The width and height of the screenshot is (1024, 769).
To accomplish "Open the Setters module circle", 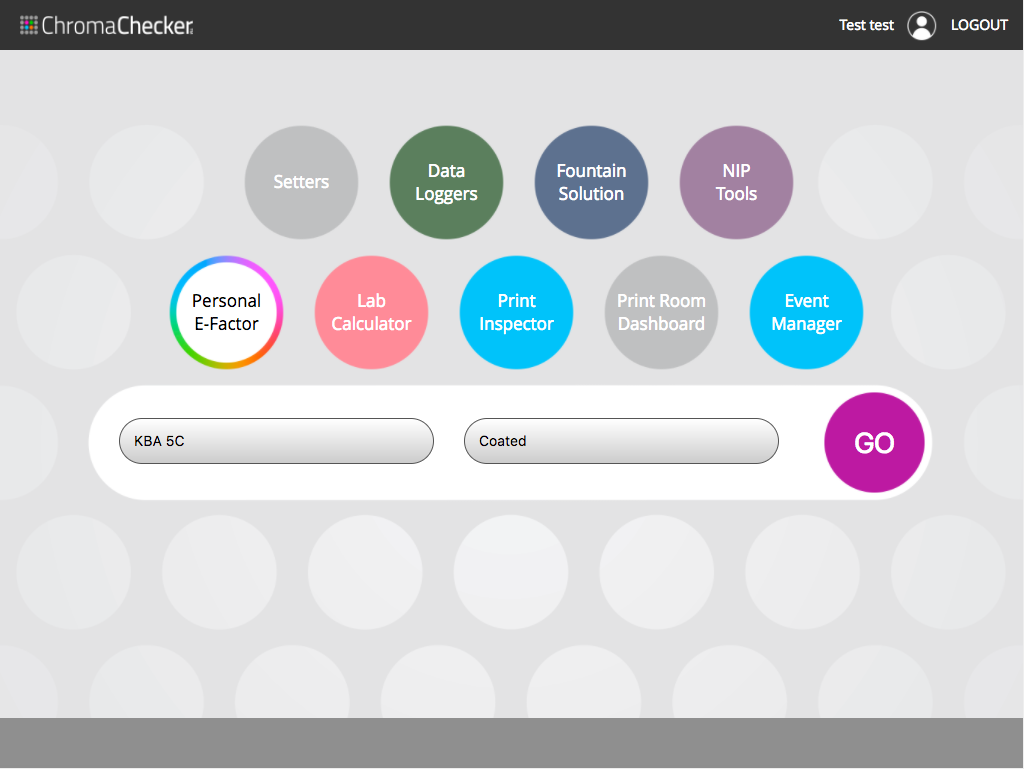I will point(301,182).
